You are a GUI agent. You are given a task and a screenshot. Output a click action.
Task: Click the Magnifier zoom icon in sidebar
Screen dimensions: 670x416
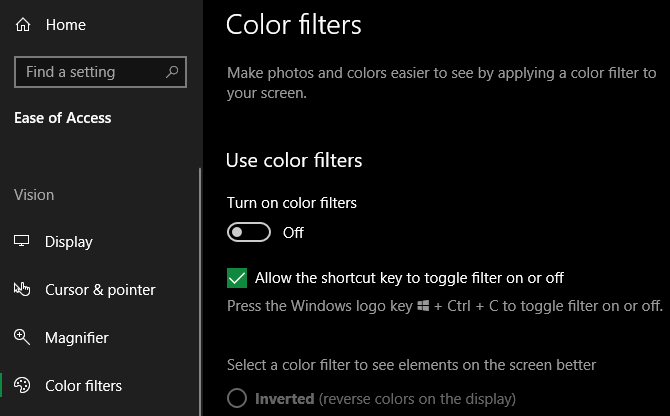tap(23, 338)
